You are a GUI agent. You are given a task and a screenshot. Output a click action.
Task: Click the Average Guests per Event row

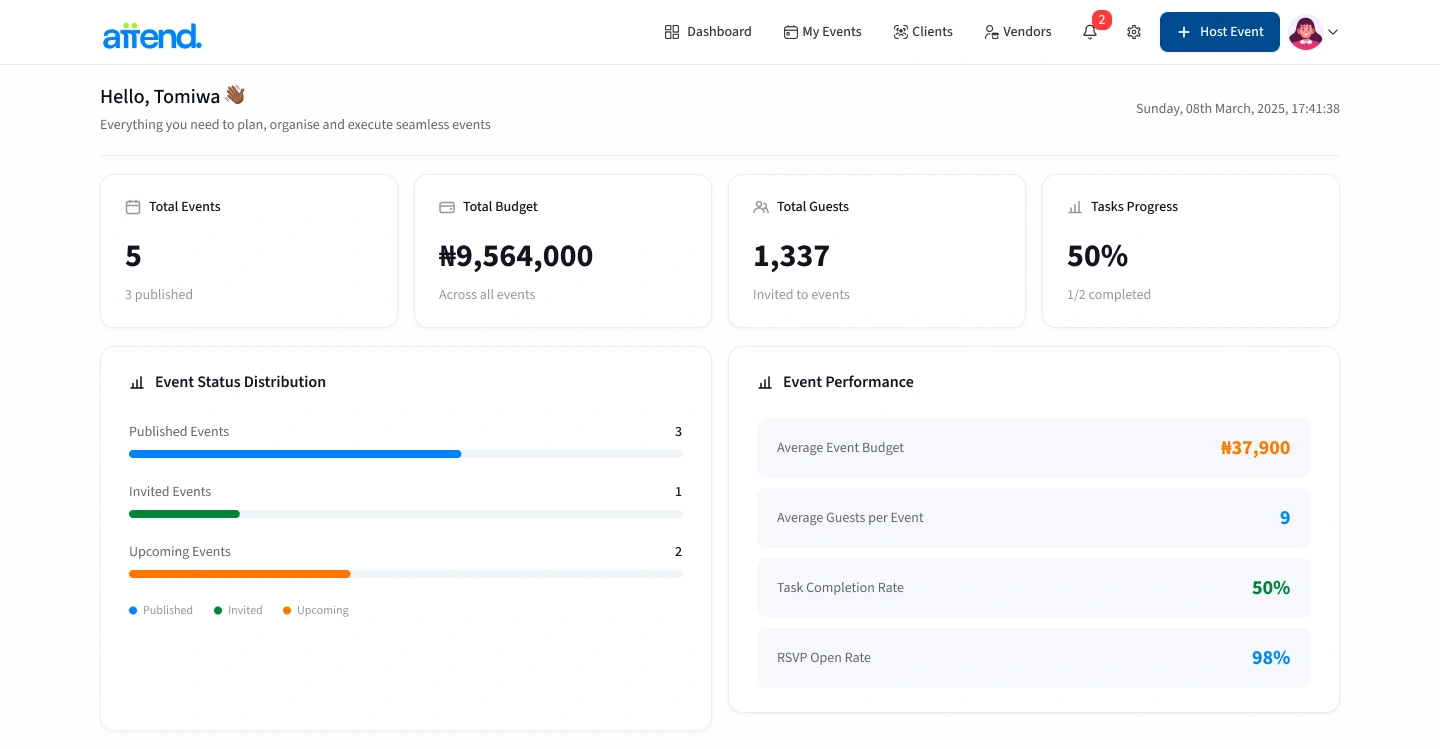click(x=1034, y=518)
